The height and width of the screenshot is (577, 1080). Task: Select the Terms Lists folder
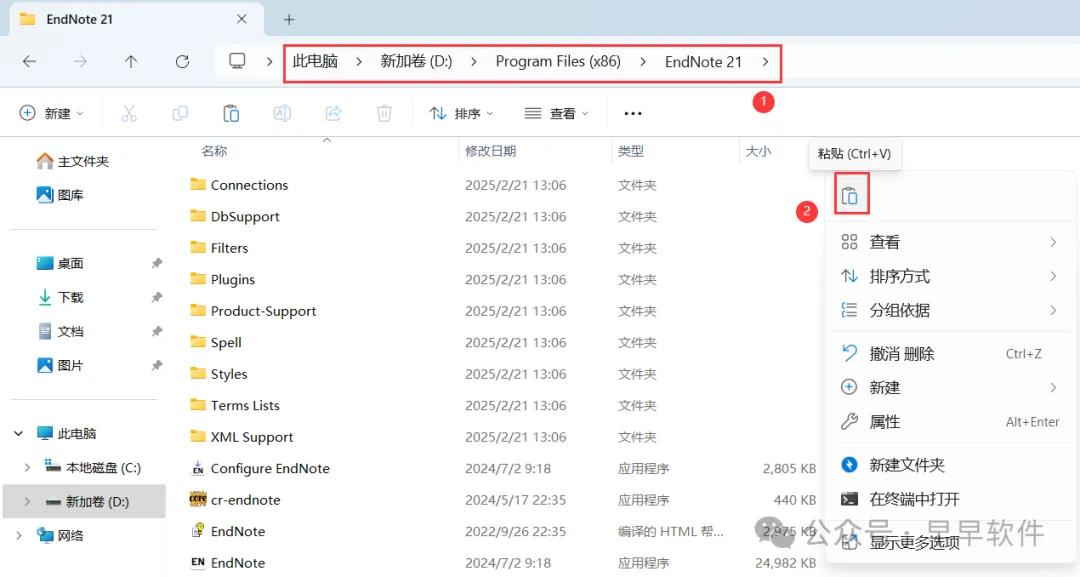(x=245, y=406)
